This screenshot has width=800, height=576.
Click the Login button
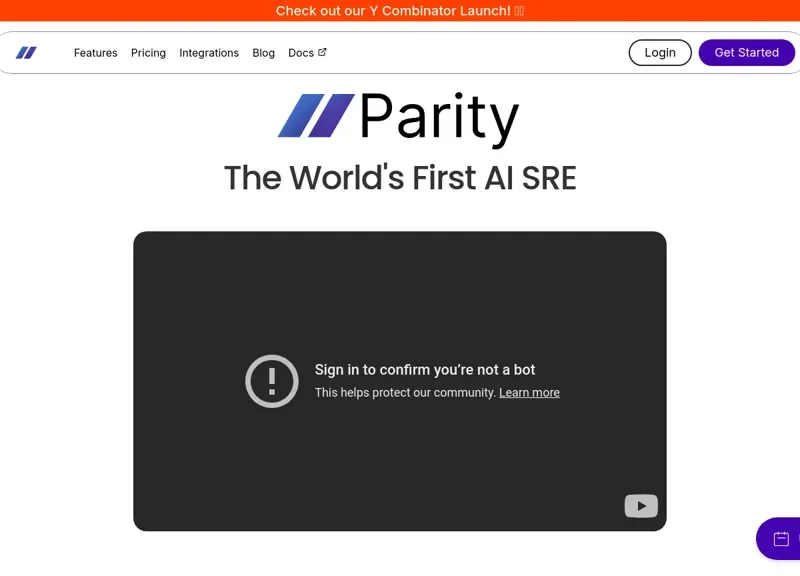coord(659,52)
